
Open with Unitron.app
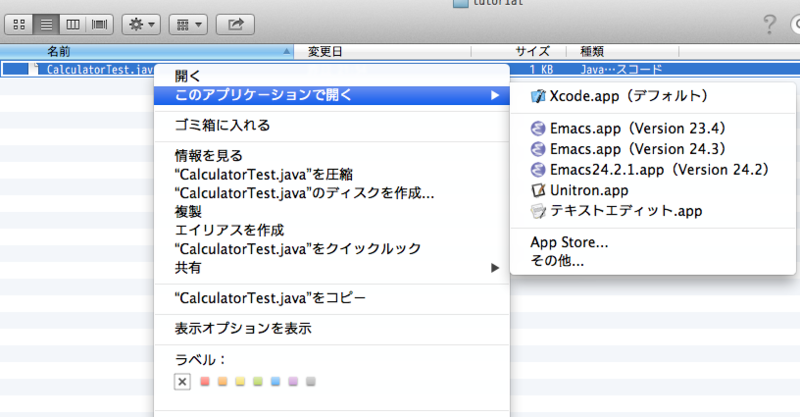pyautogui.click(x=653, y=190)
